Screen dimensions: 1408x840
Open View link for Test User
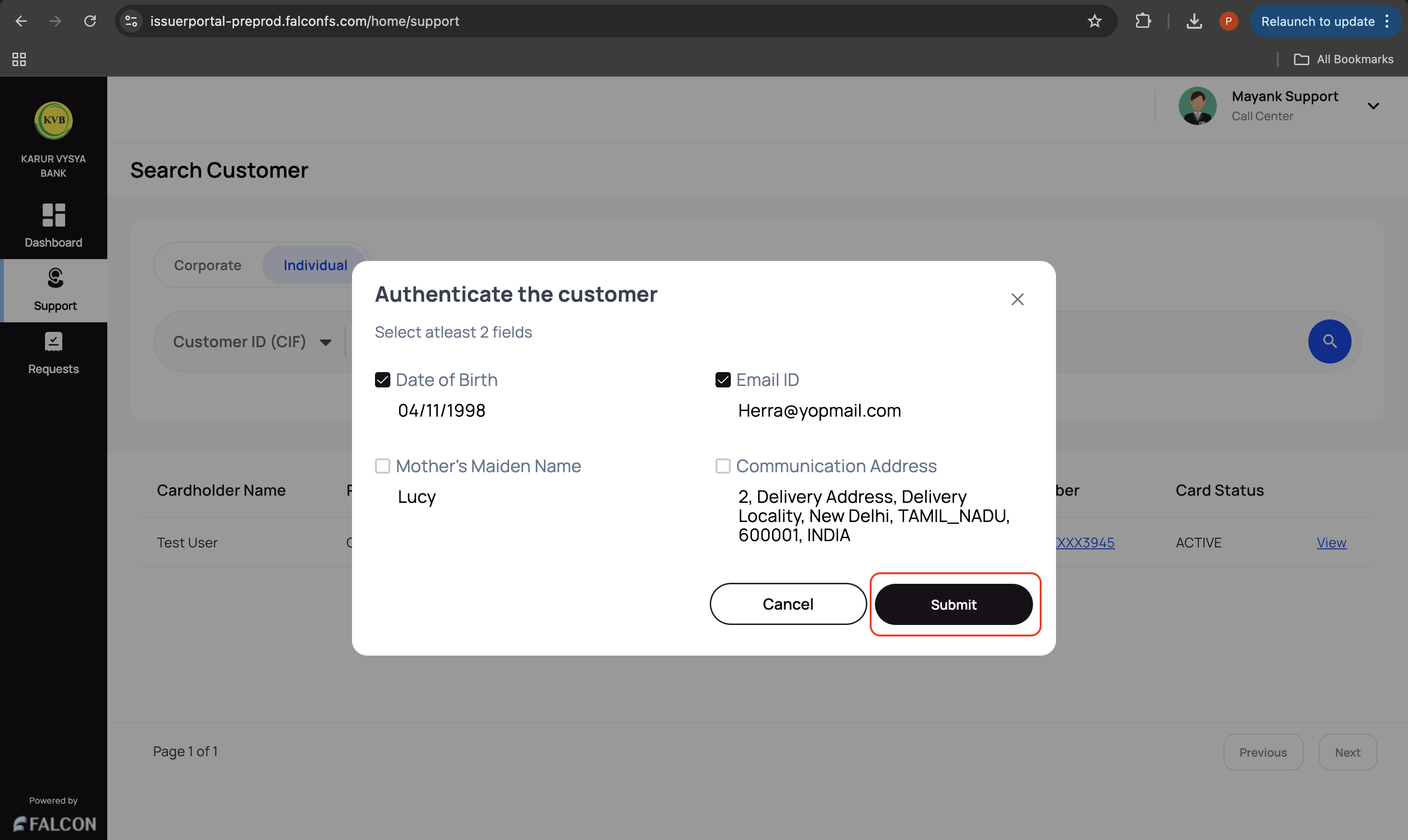[1331, 542]
